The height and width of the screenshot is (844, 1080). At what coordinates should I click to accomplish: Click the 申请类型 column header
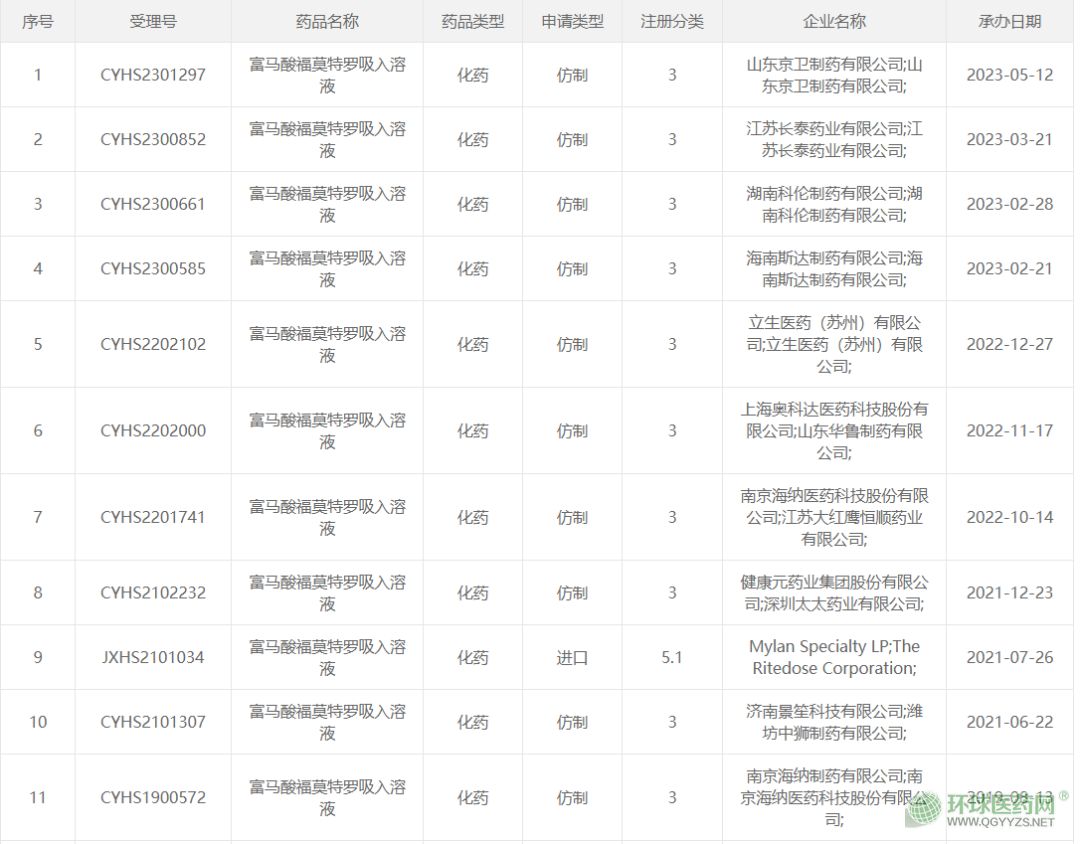[x=572, y=21]
